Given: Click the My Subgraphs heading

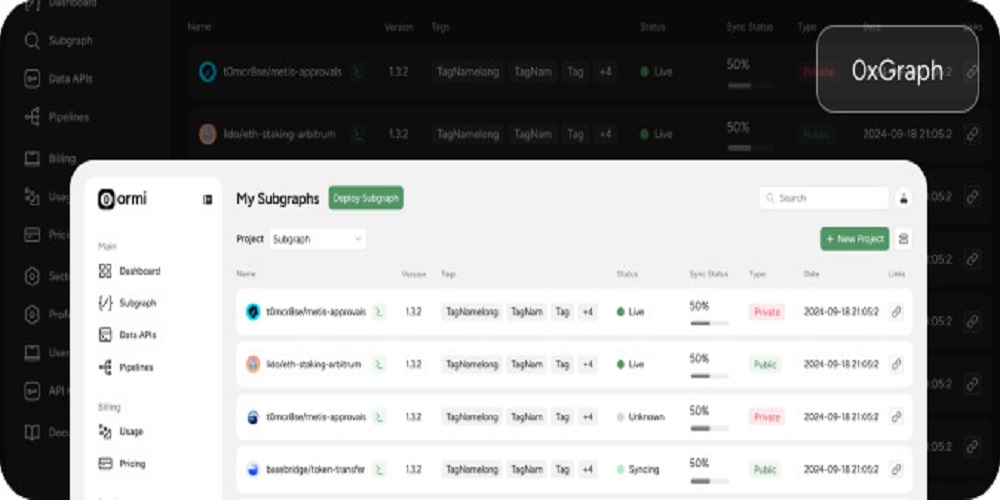Looking at the screenshot, I should pos(277,199).
